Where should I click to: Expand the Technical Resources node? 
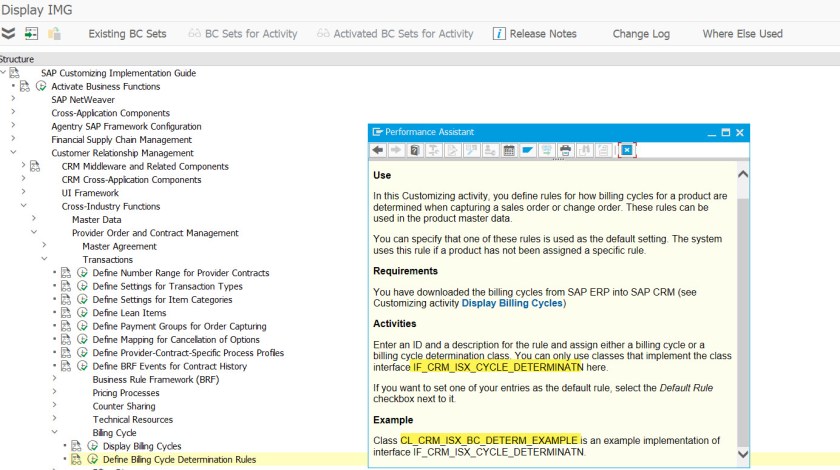pos(55,419)
